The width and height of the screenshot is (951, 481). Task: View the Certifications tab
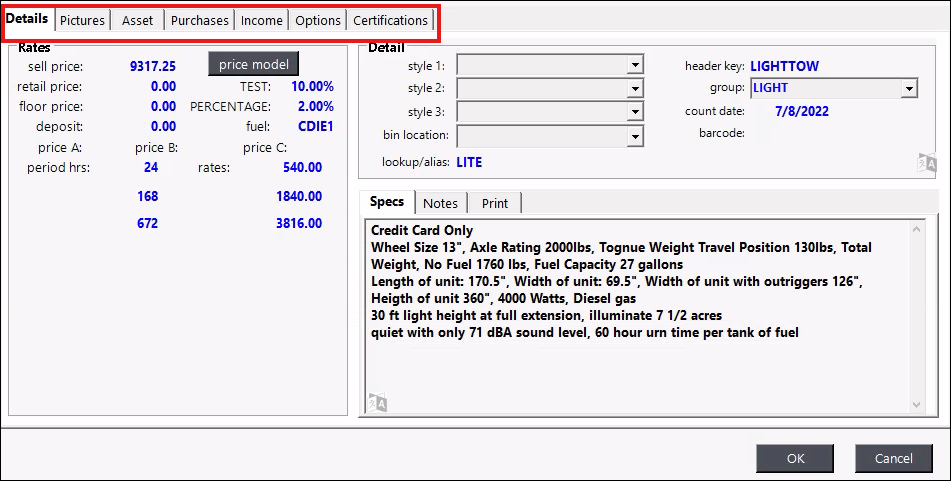click(x=390, y=20)
